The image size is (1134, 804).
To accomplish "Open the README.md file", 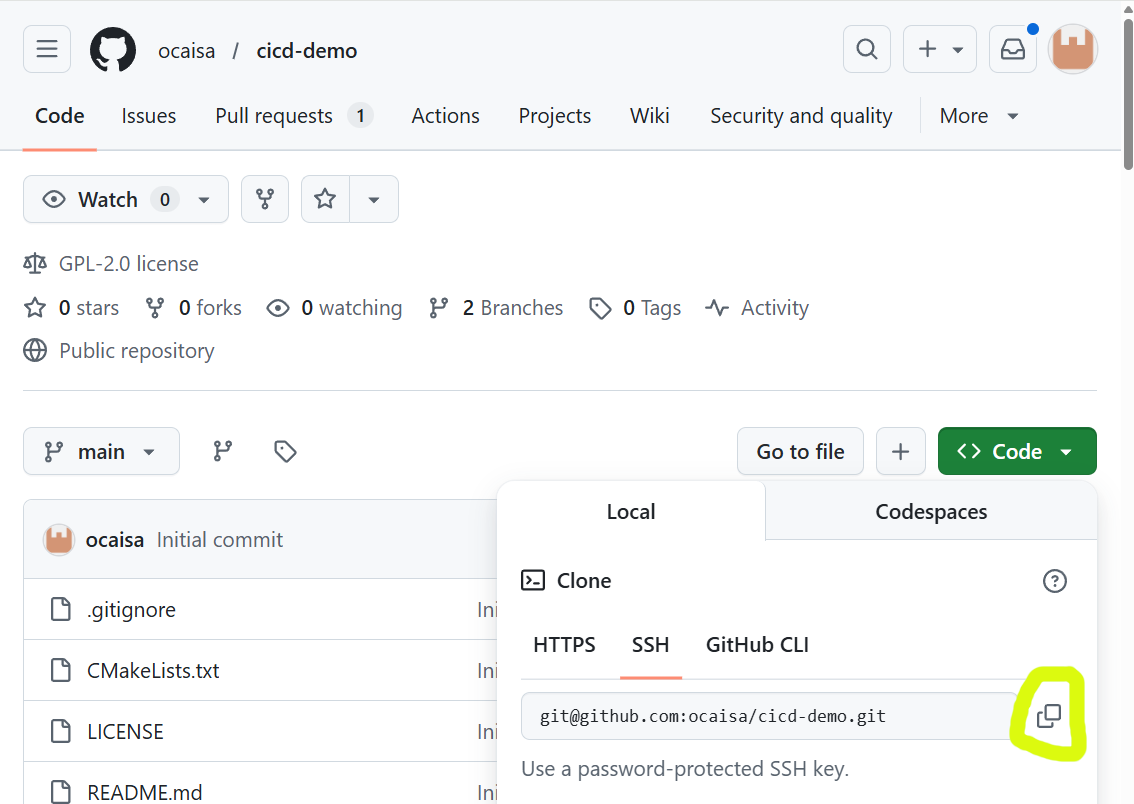I will point(145,792).
